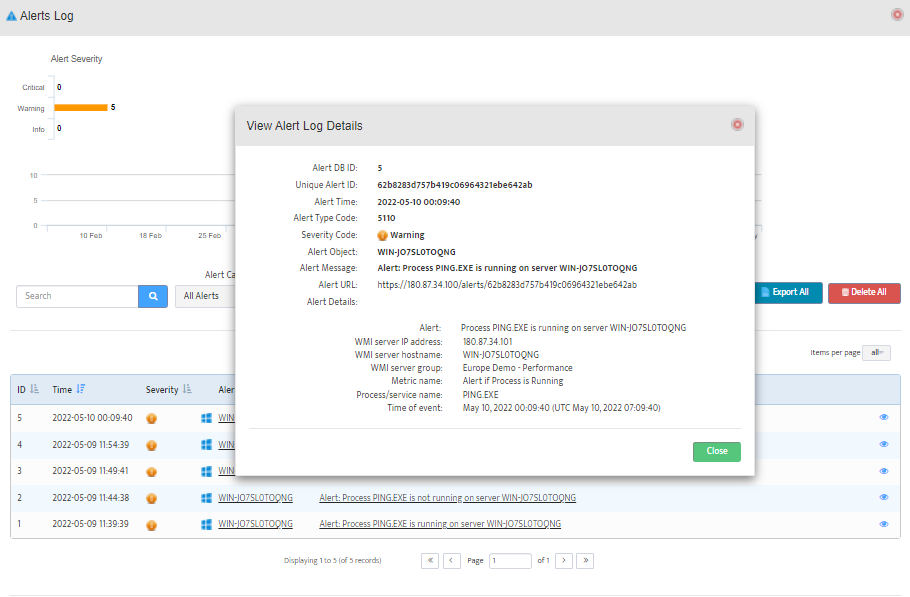
Task: Click the orange Warning bar in chart
Action: click(81, 107)
